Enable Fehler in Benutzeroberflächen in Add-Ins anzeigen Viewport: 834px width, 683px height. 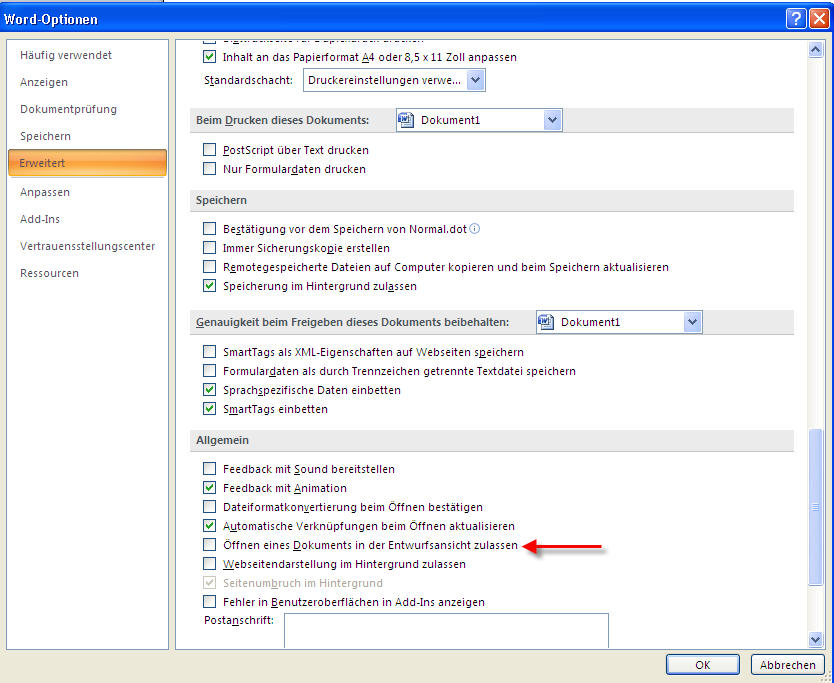coord(210,602)
